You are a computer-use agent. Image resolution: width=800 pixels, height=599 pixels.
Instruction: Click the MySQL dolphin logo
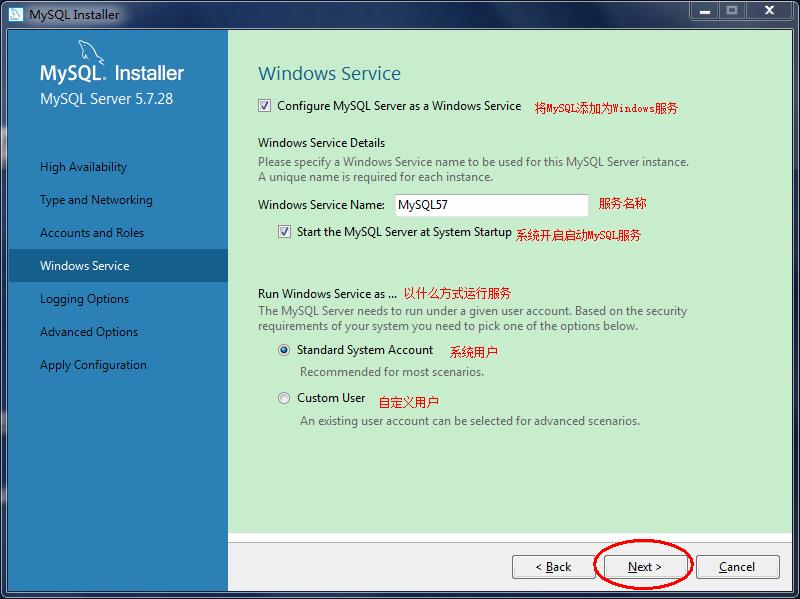pos(90,53)
